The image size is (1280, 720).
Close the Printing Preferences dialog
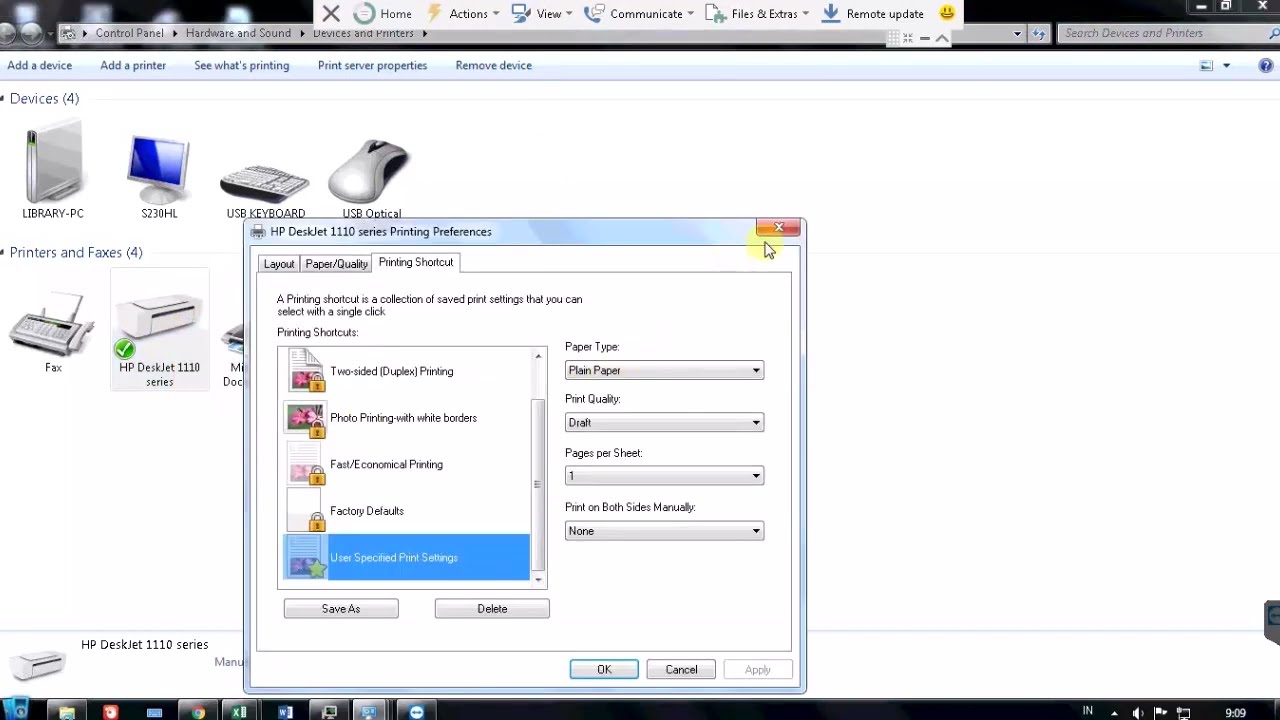coord(778,228)
